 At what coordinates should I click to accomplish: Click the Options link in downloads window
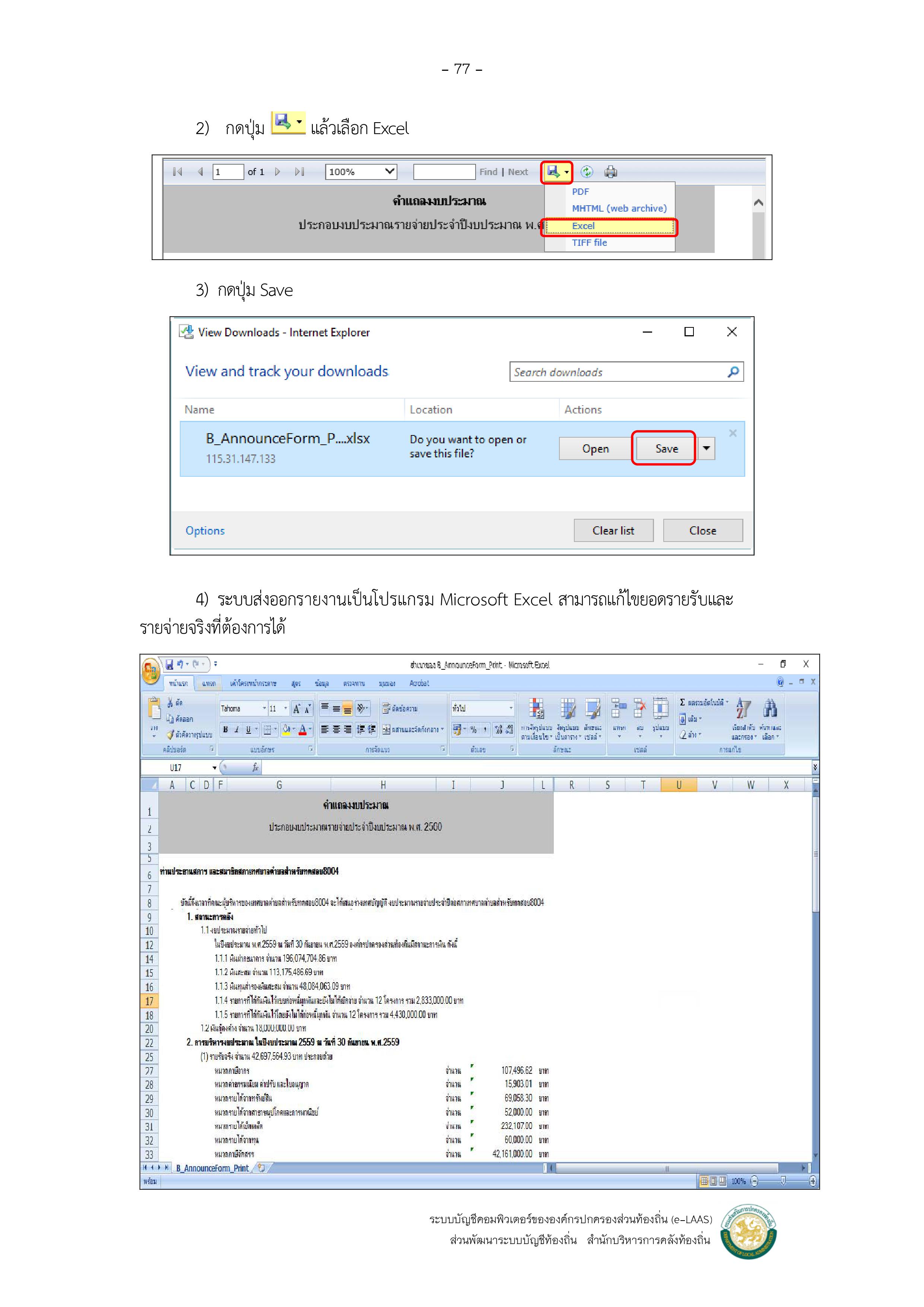coord(205,530)
